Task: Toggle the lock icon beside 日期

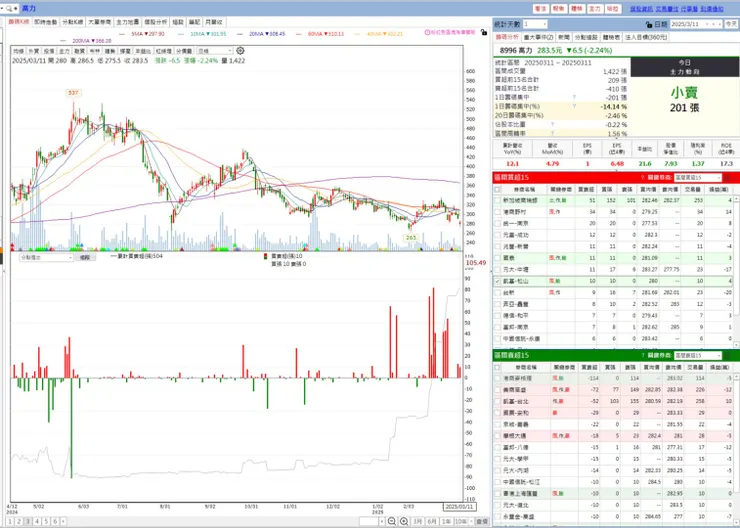Action: click(x=649, y=24)
